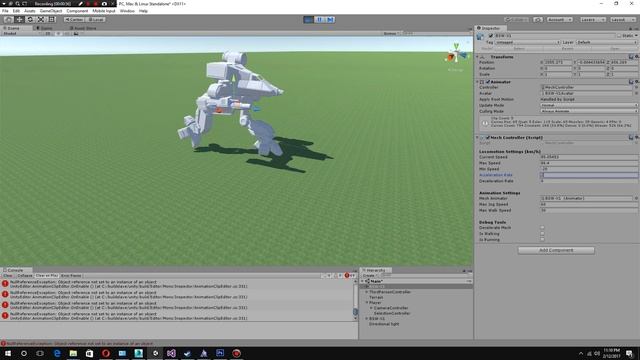Image resolution: width=640 pixels, height=360 pixels.
Task: Switch to the Asset Store tab
Action: [x=83, y=28]
